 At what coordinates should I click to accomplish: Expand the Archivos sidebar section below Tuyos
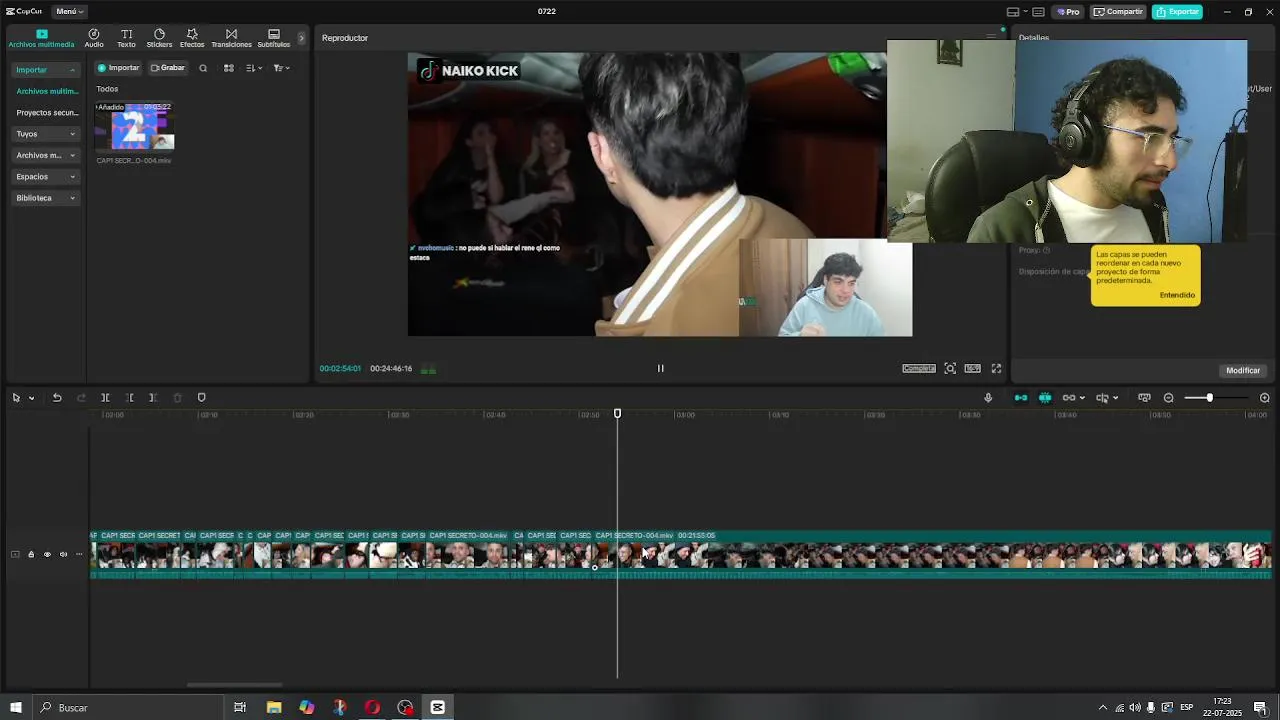click(x=45, y=155)
